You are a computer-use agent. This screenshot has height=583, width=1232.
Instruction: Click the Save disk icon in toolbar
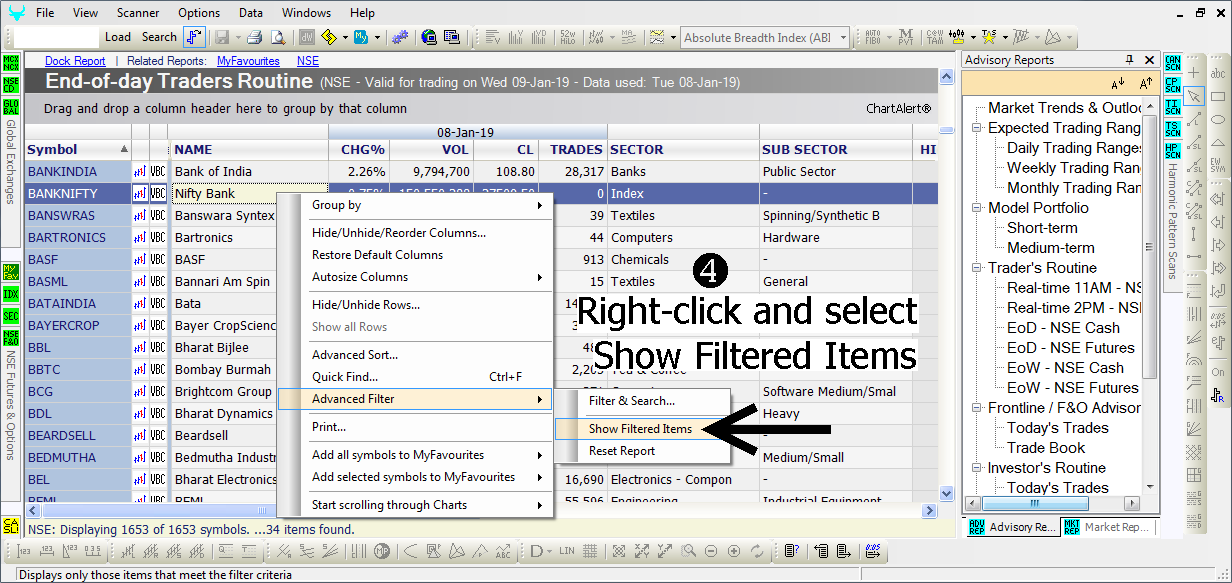(221, 37)
